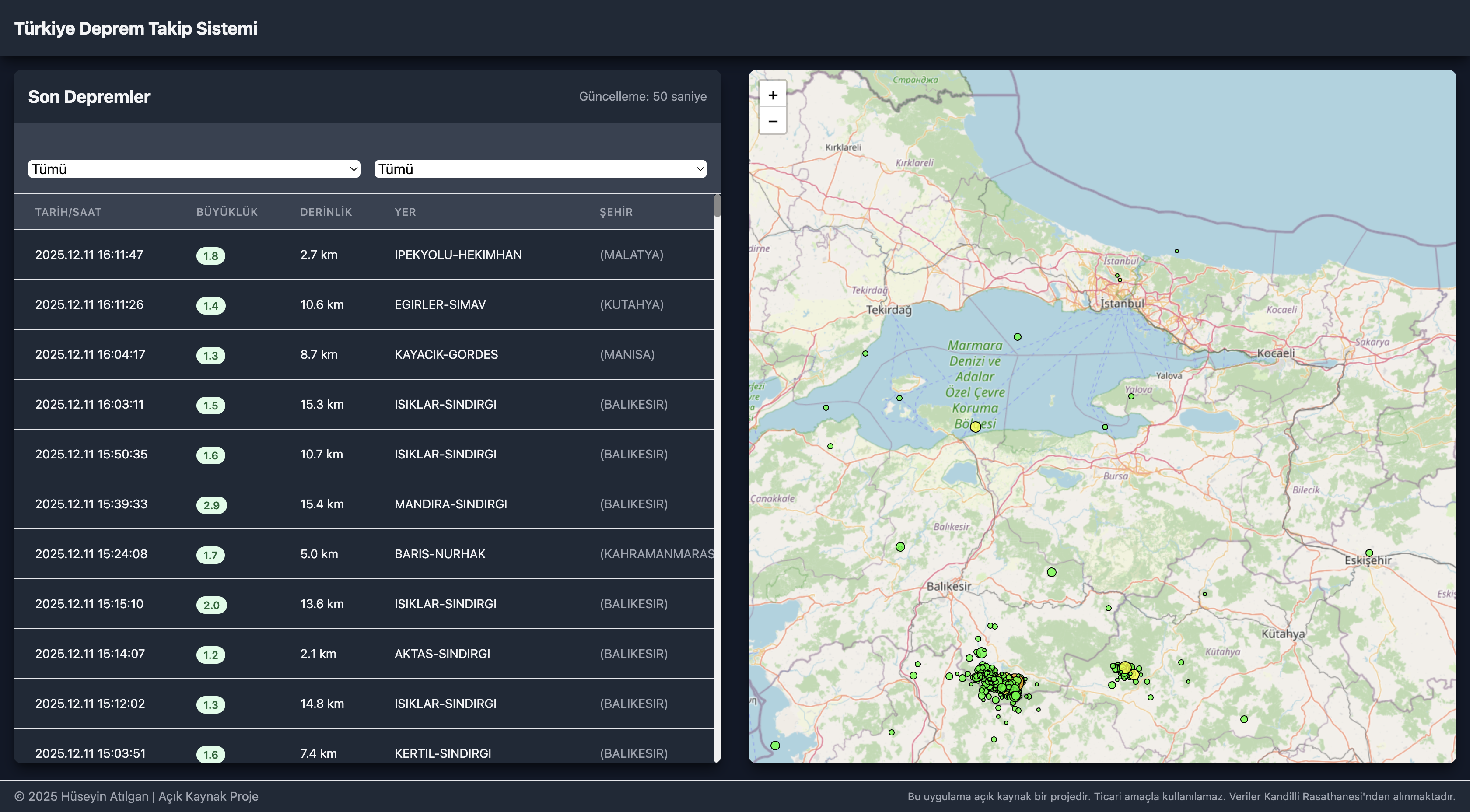Open the right Tümü filter dropdown

click(x=540, y=169)
